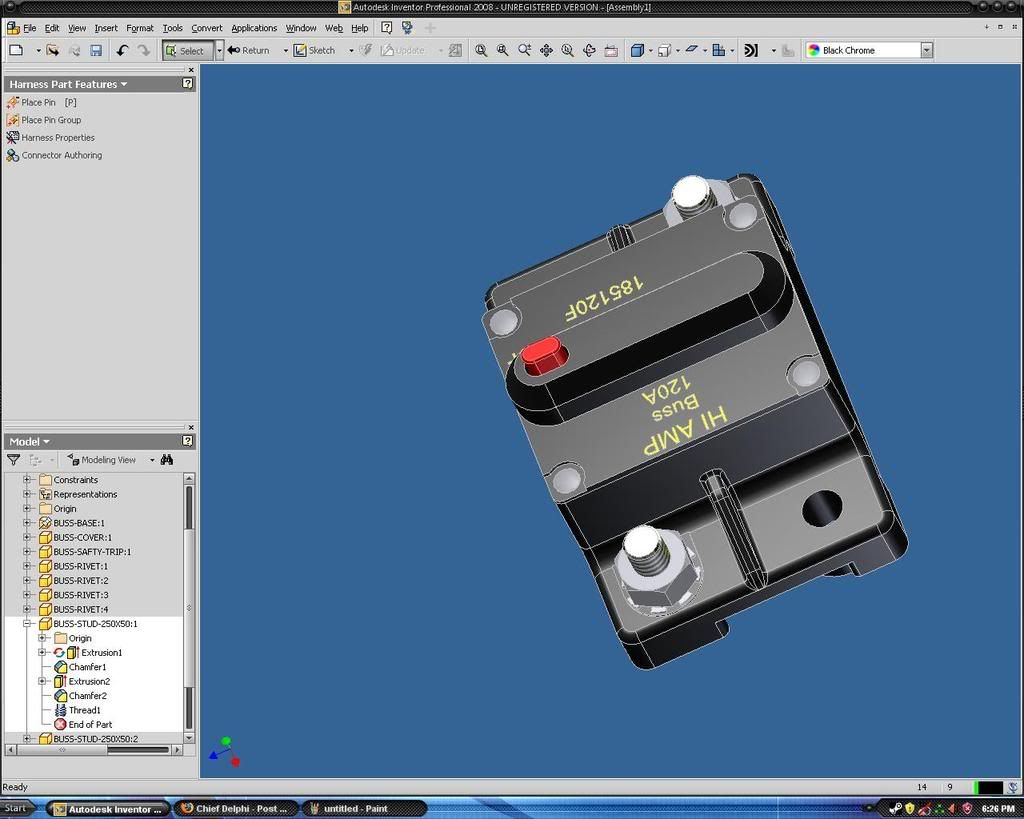Open the Black Chrome color dropdown
1024x819 pixels.
(x=927, y=50)
